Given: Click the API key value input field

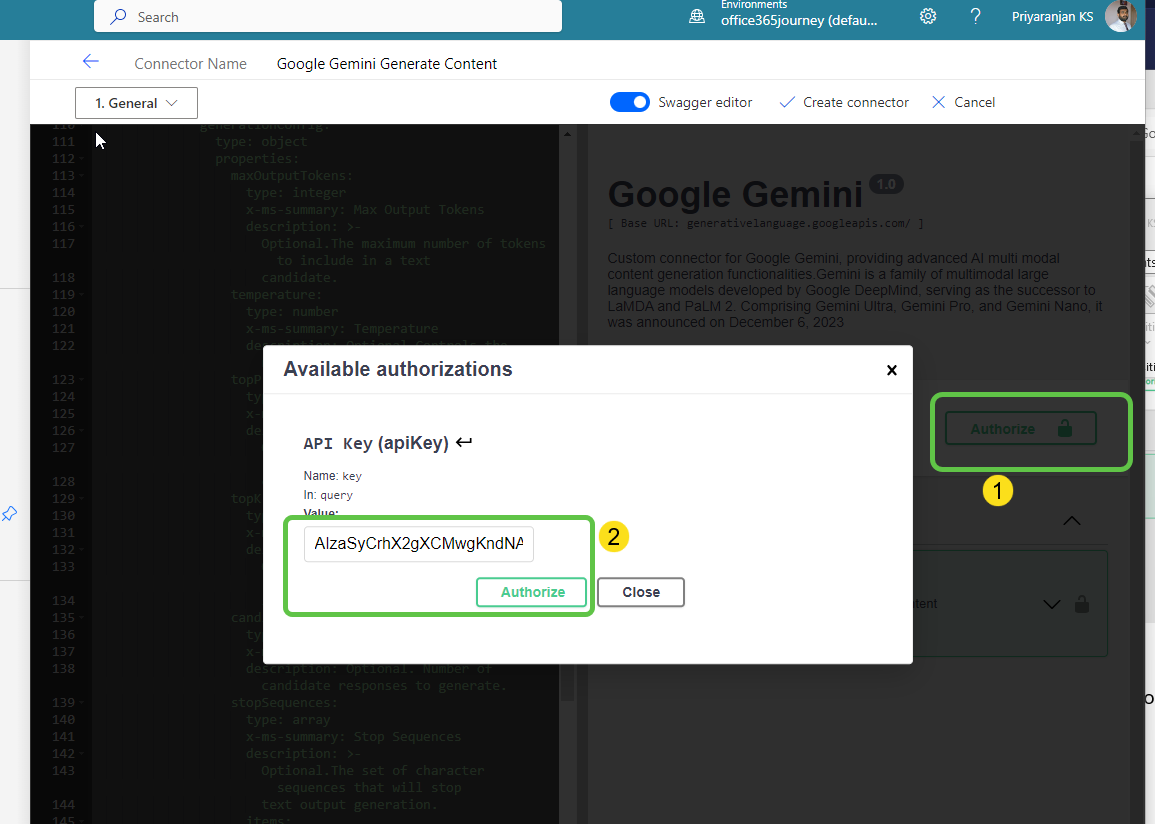Looking at the screenshot, I should click(x=418, y=543).
